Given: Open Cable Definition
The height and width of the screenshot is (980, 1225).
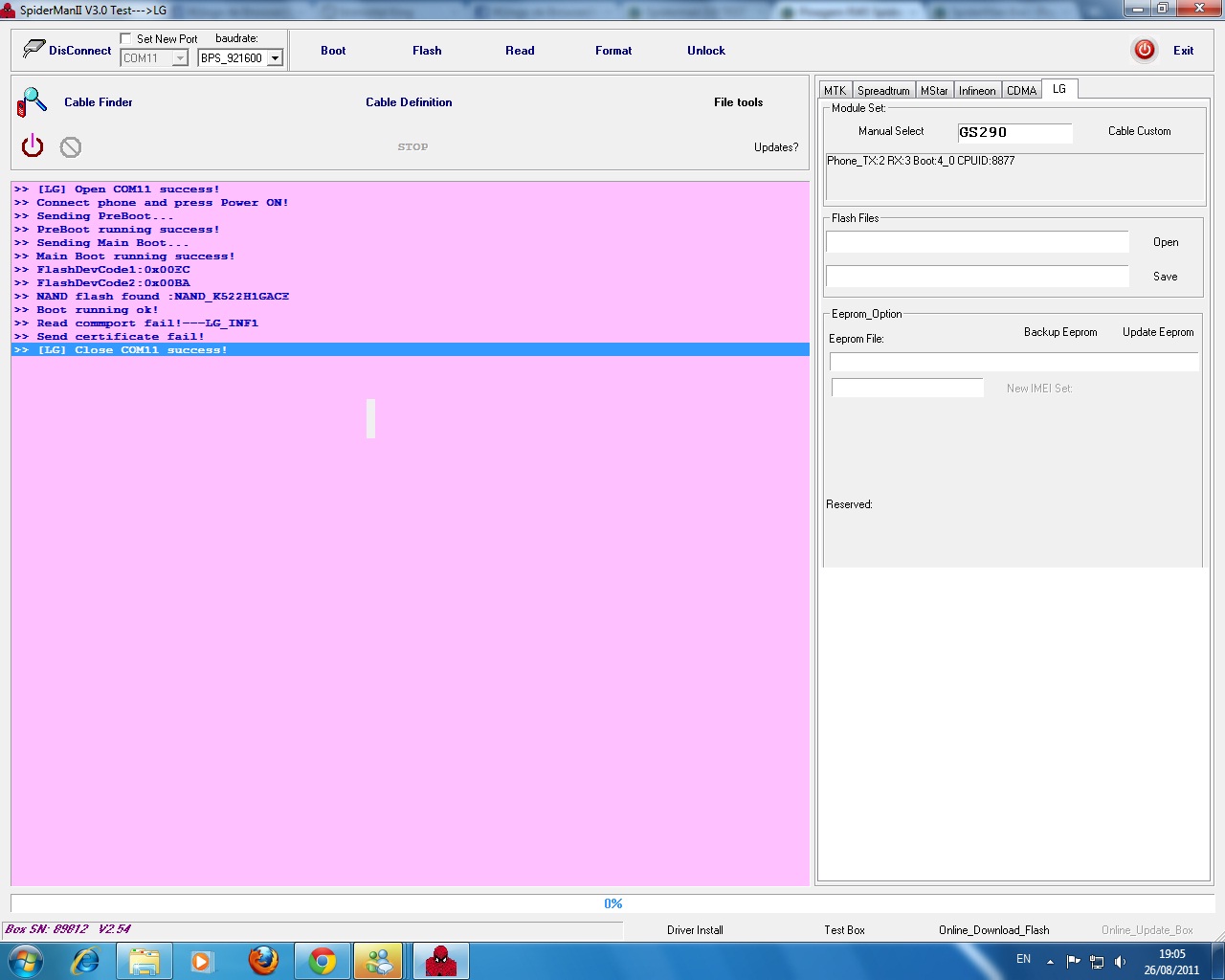Looking at the screenshot, I should point(409,102).
